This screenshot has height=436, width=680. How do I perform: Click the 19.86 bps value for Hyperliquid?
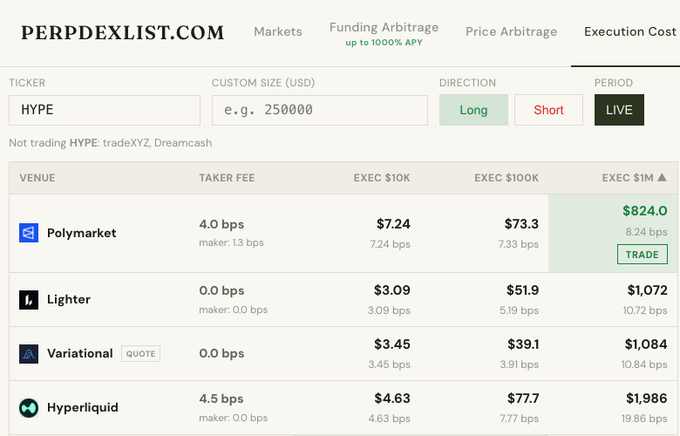644,419
